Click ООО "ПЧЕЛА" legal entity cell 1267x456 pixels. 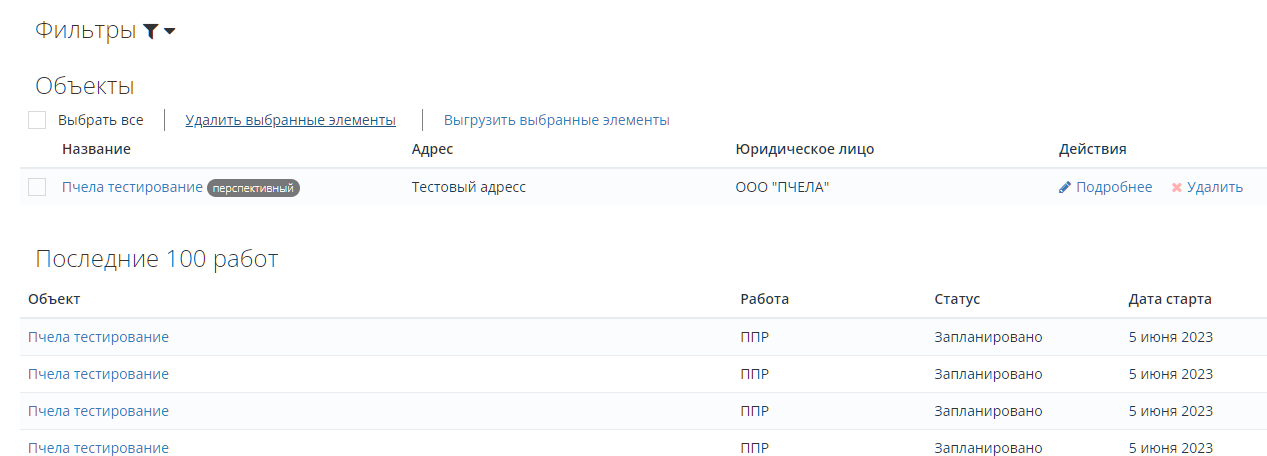[782, 187]
